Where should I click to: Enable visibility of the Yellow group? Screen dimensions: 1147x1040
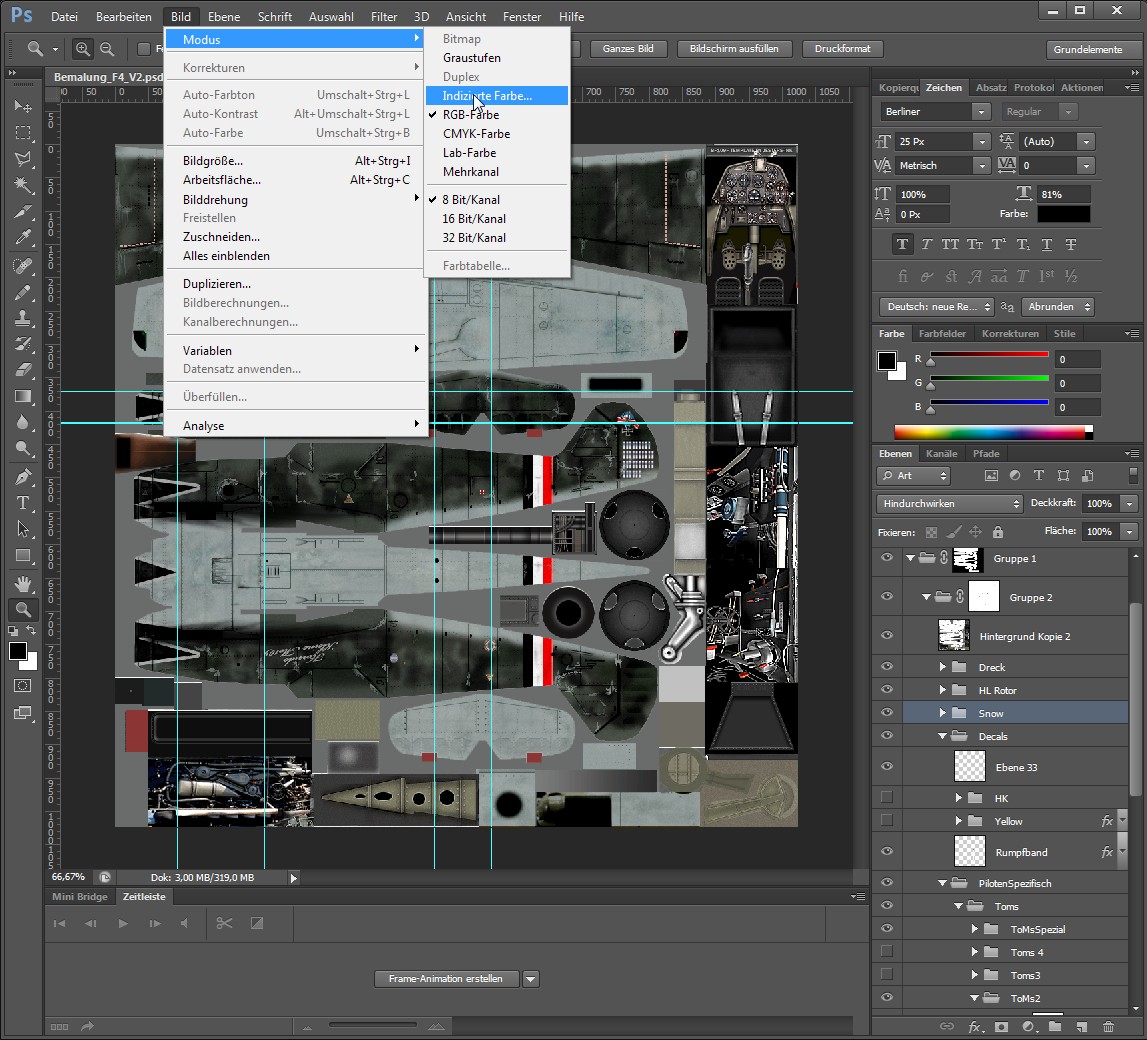[x=886, y=821]
